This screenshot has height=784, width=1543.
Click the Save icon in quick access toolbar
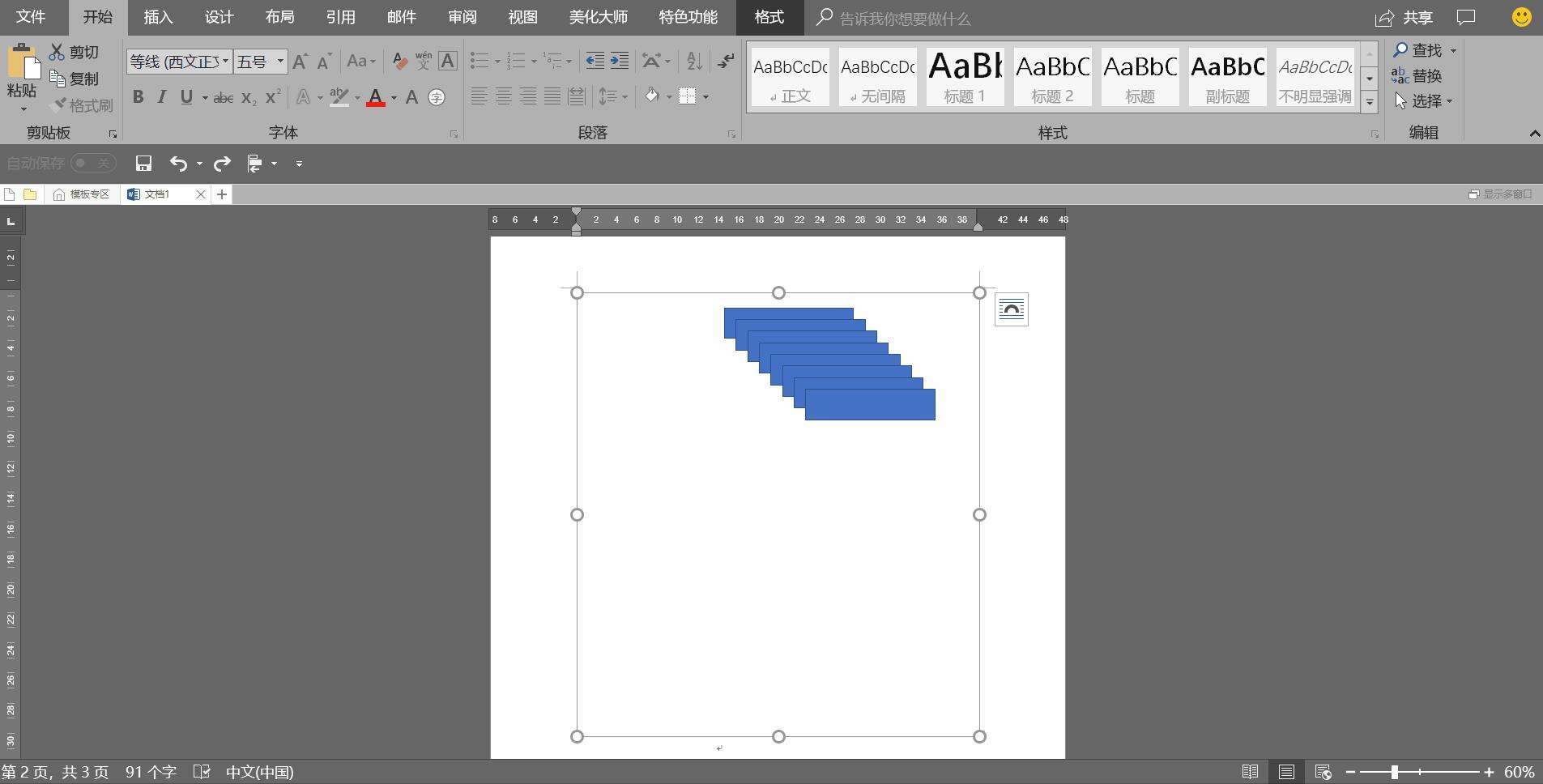(x=143, y=164)
